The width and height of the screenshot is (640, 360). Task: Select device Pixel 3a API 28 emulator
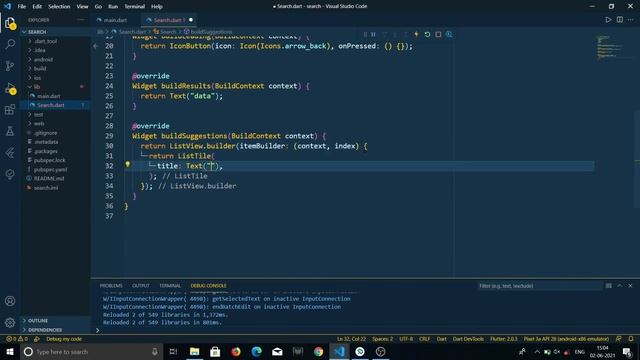pos(566,339)
